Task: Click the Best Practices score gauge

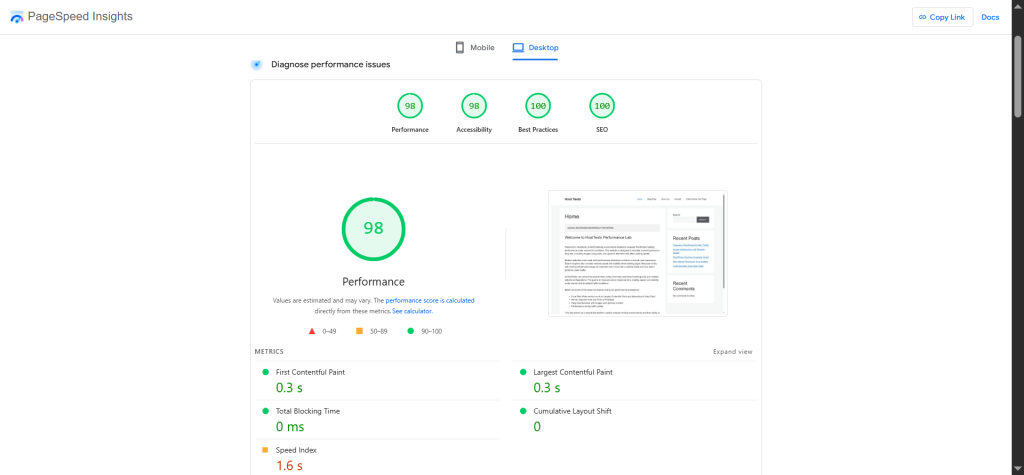Action: click(538, 106)
